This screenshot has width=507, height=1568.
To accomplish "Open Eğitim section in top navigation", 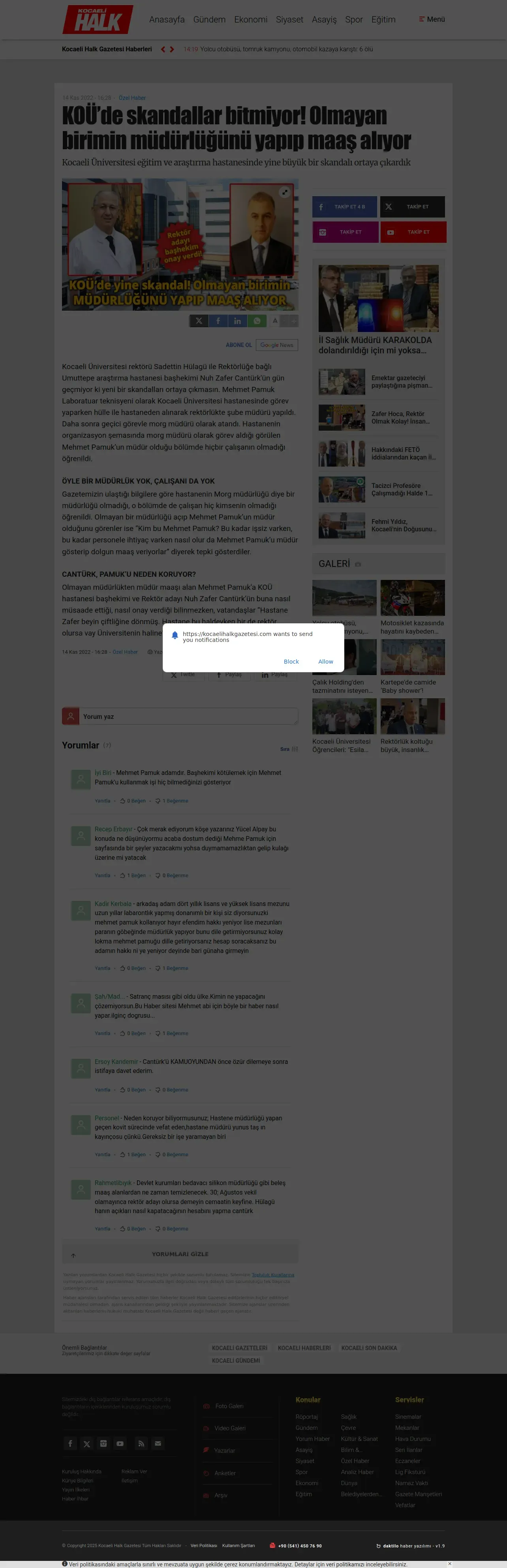I will (383, 19).
